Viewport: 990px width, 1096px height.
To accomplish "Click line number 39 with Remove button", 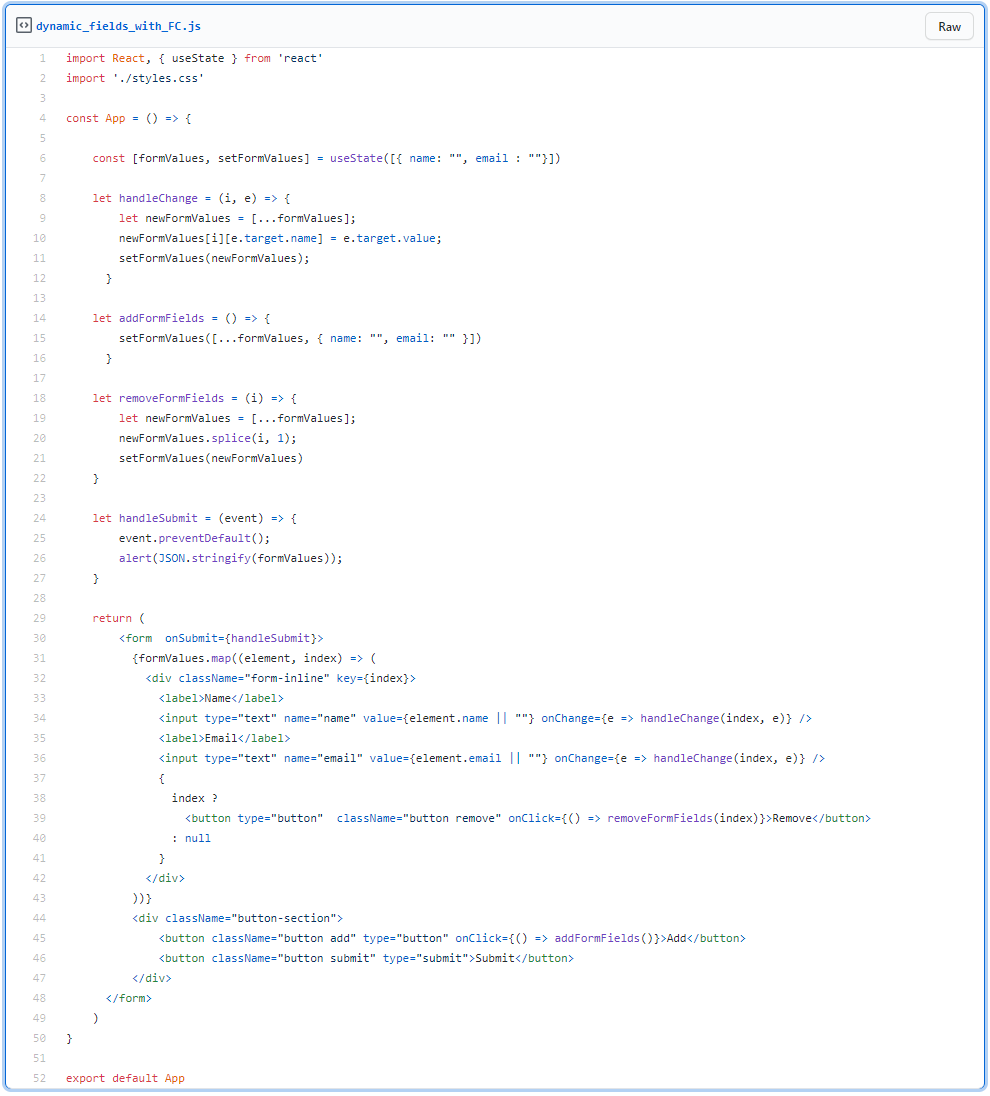I will (40, 818).
